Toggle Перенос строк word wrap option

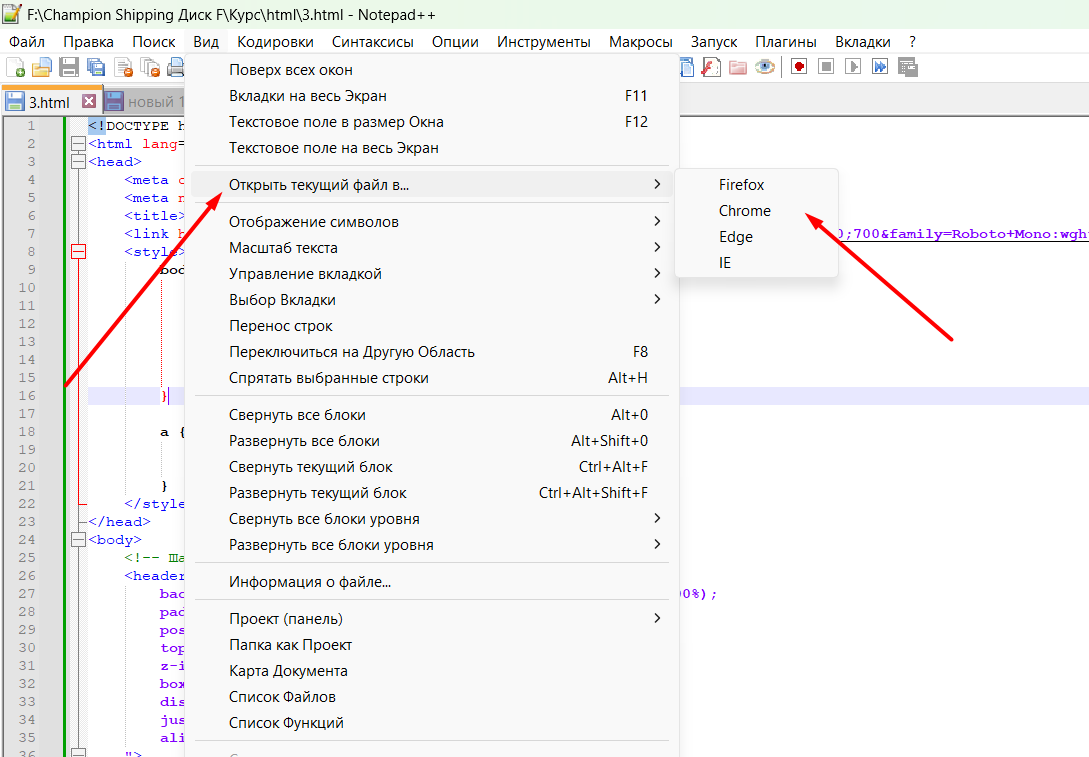click(431, 326)
